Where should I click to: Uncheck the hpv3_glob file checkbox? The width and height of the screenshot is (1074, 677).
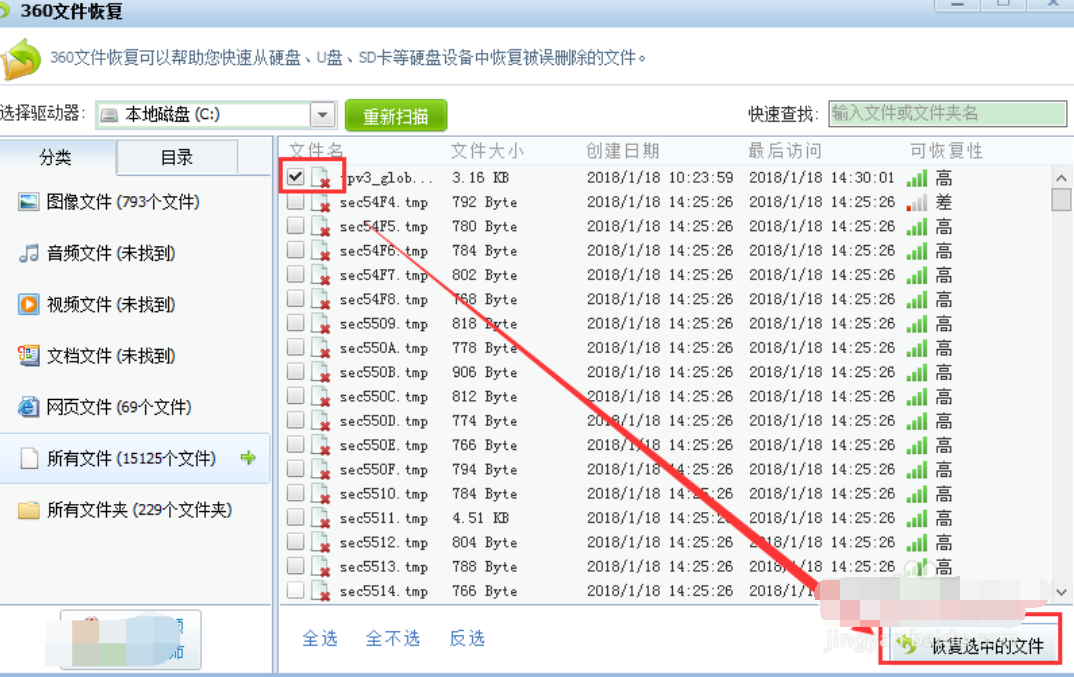point(294,177)
